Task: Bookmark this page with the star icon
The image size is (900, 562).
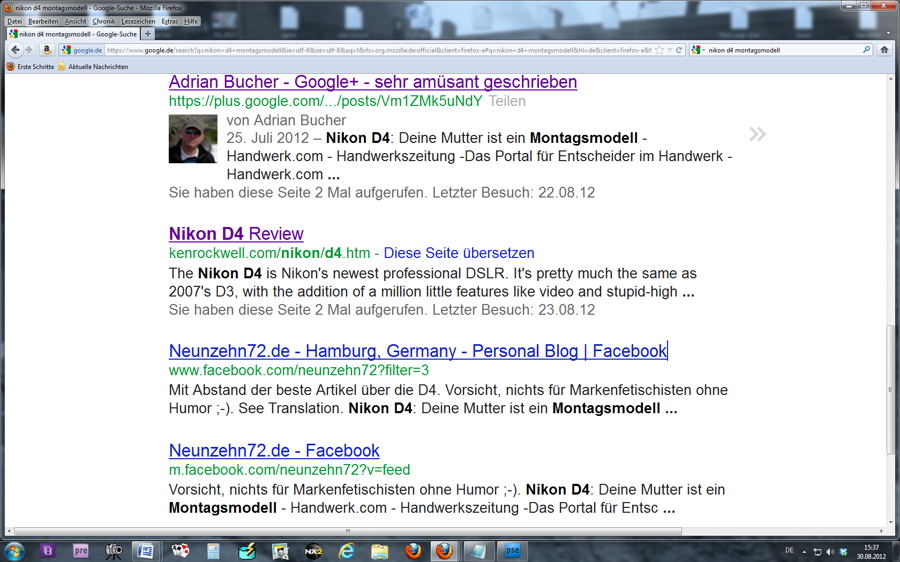Action: [660, 50]
